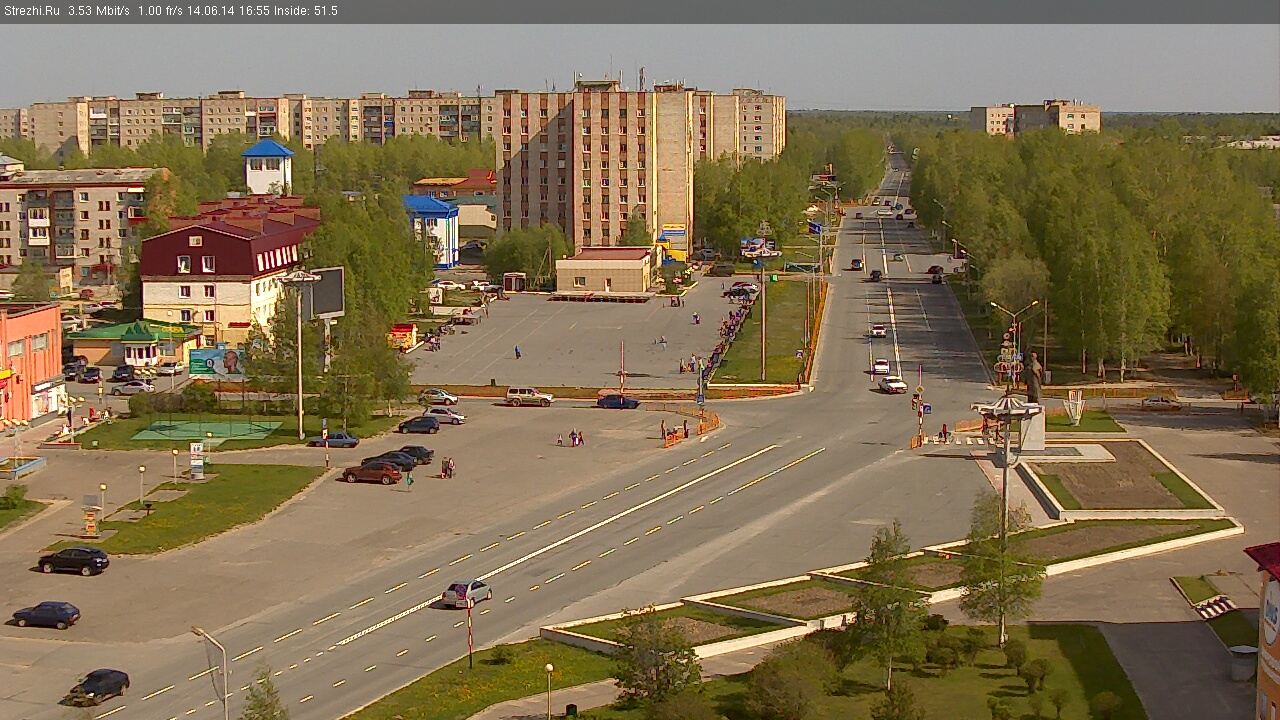
Task: Select the "Inside: 51.5" reading
Action: (x=306, y=11)
